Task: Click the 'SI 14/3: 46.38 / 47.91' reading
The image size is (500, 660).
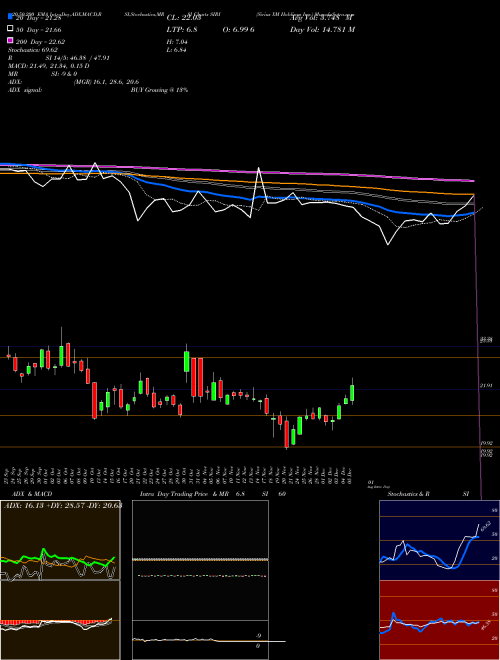Action: (78, 58)
